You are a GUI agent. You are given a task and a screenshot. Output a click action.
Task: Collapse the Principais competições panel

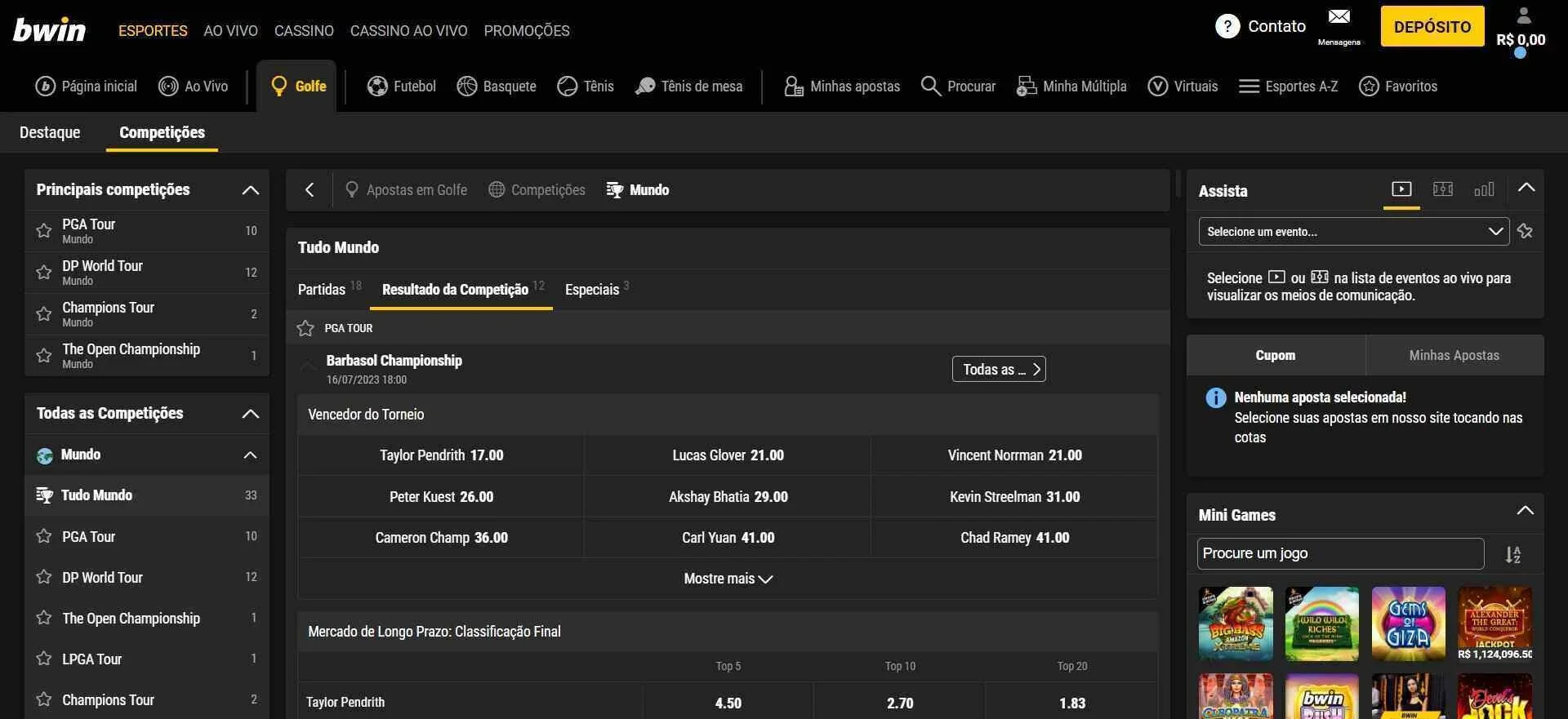250,190
